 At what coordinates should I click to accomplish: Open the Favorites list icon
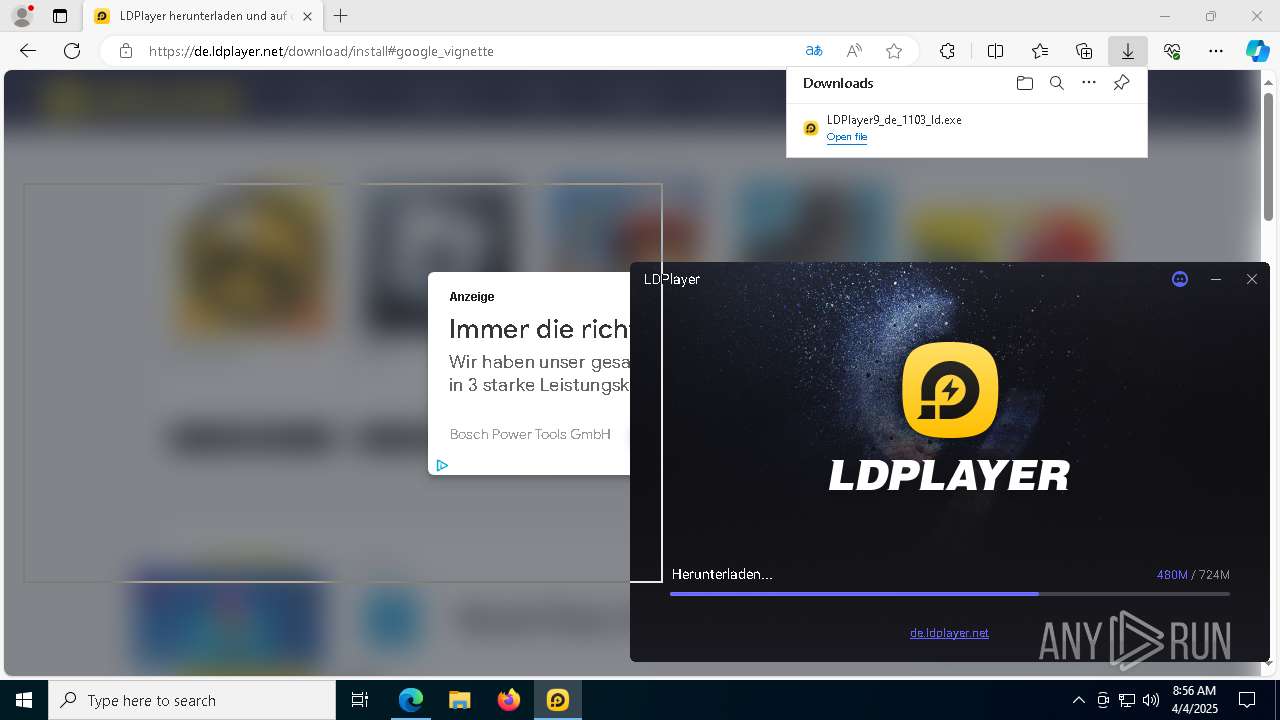tap(1040, 51)
